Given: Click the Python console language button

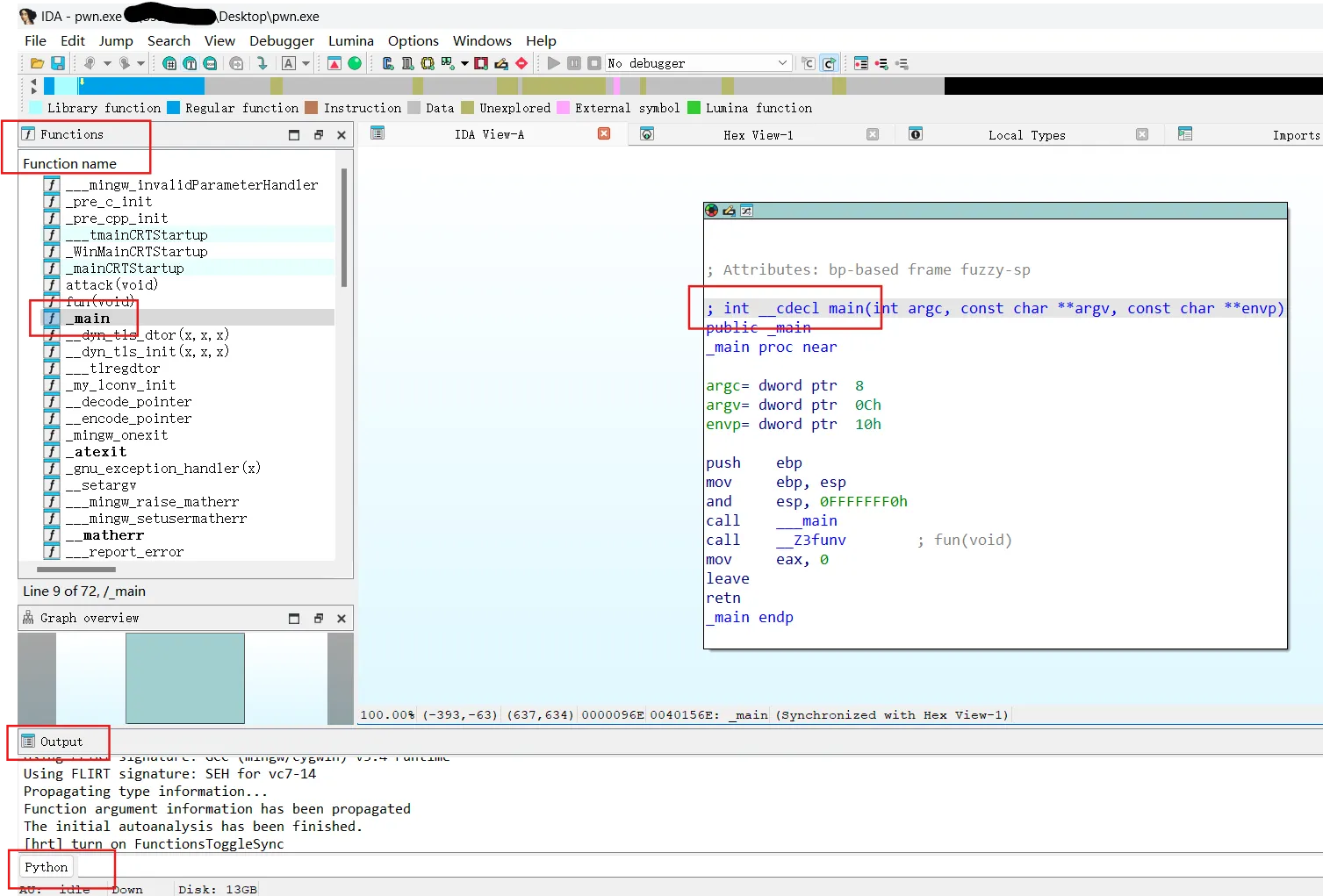Looking at the screenshot, I should coord(46,867).
